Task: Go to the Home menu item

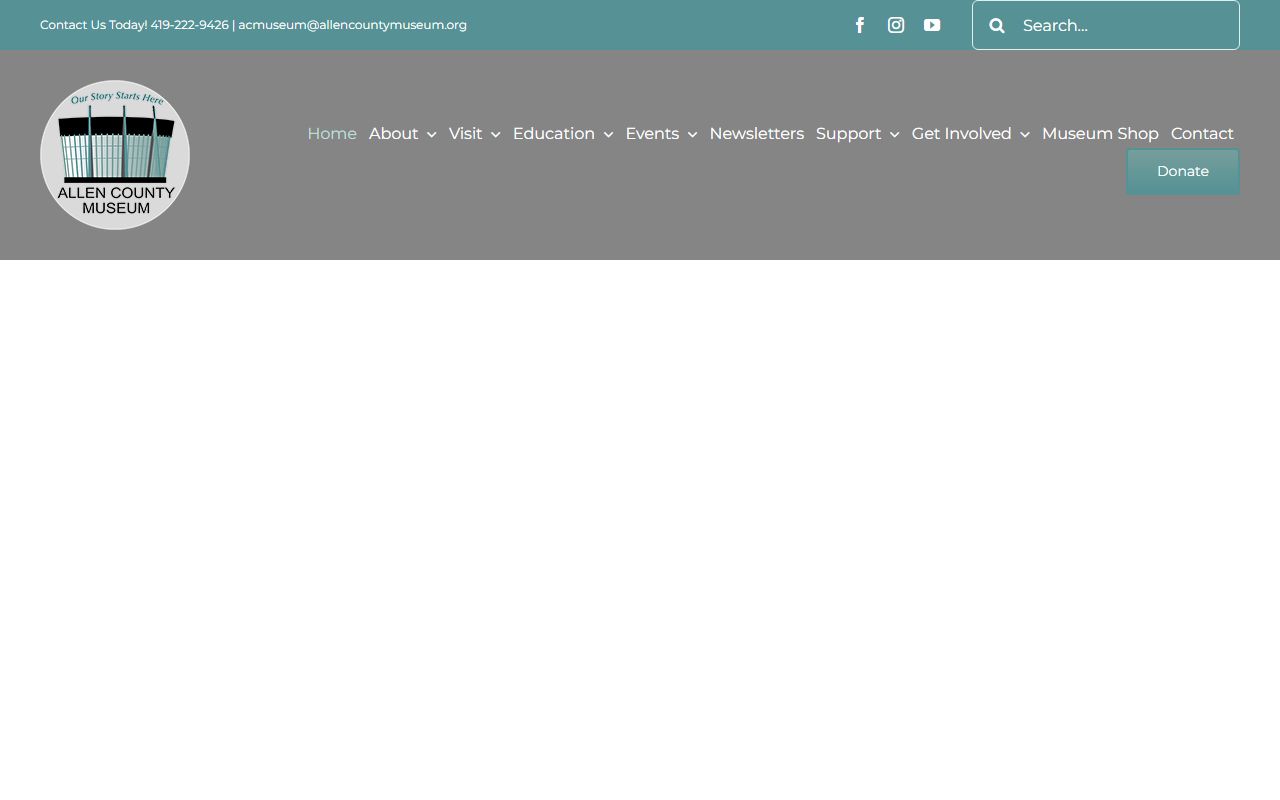Action: click(x=332, y=134)
